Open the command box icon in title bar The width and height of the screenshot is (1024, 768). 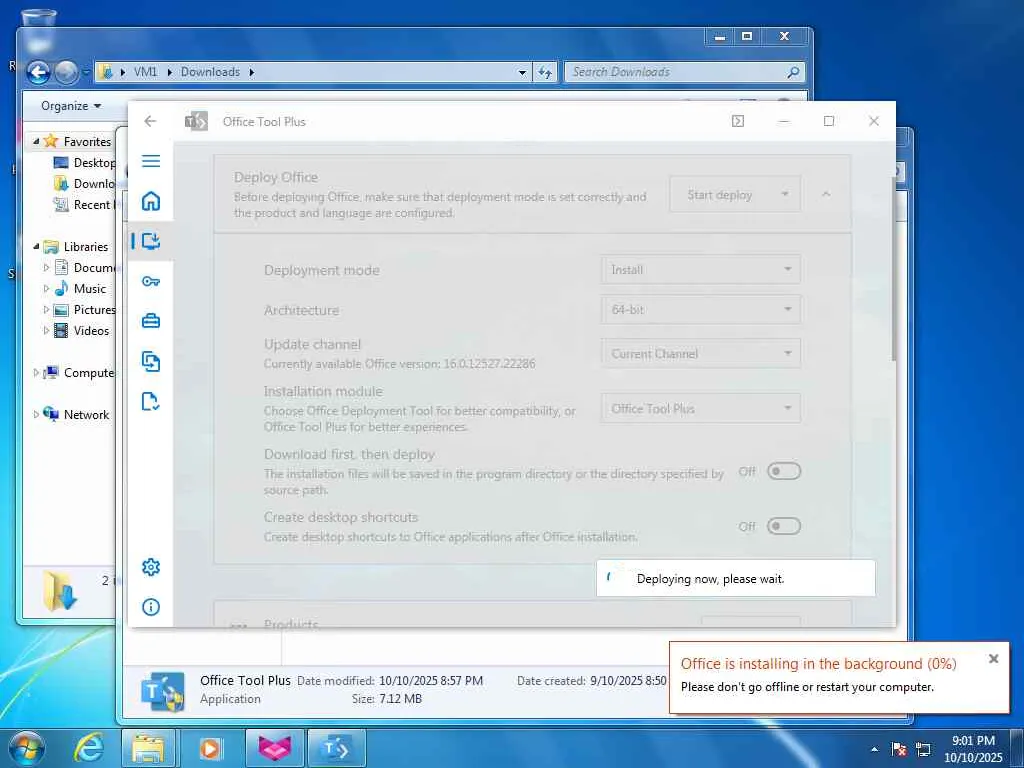[738, 121]
